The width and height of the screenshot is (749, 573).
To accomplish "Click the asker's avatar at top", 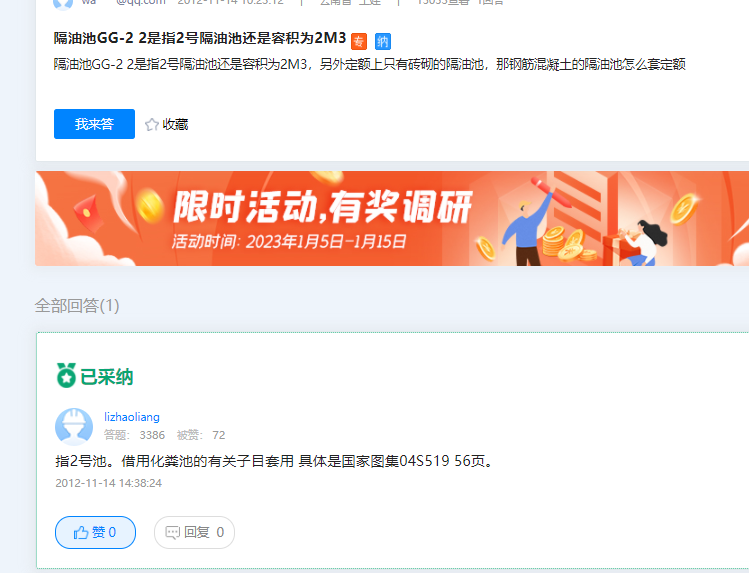I will [x=63, y=2].
